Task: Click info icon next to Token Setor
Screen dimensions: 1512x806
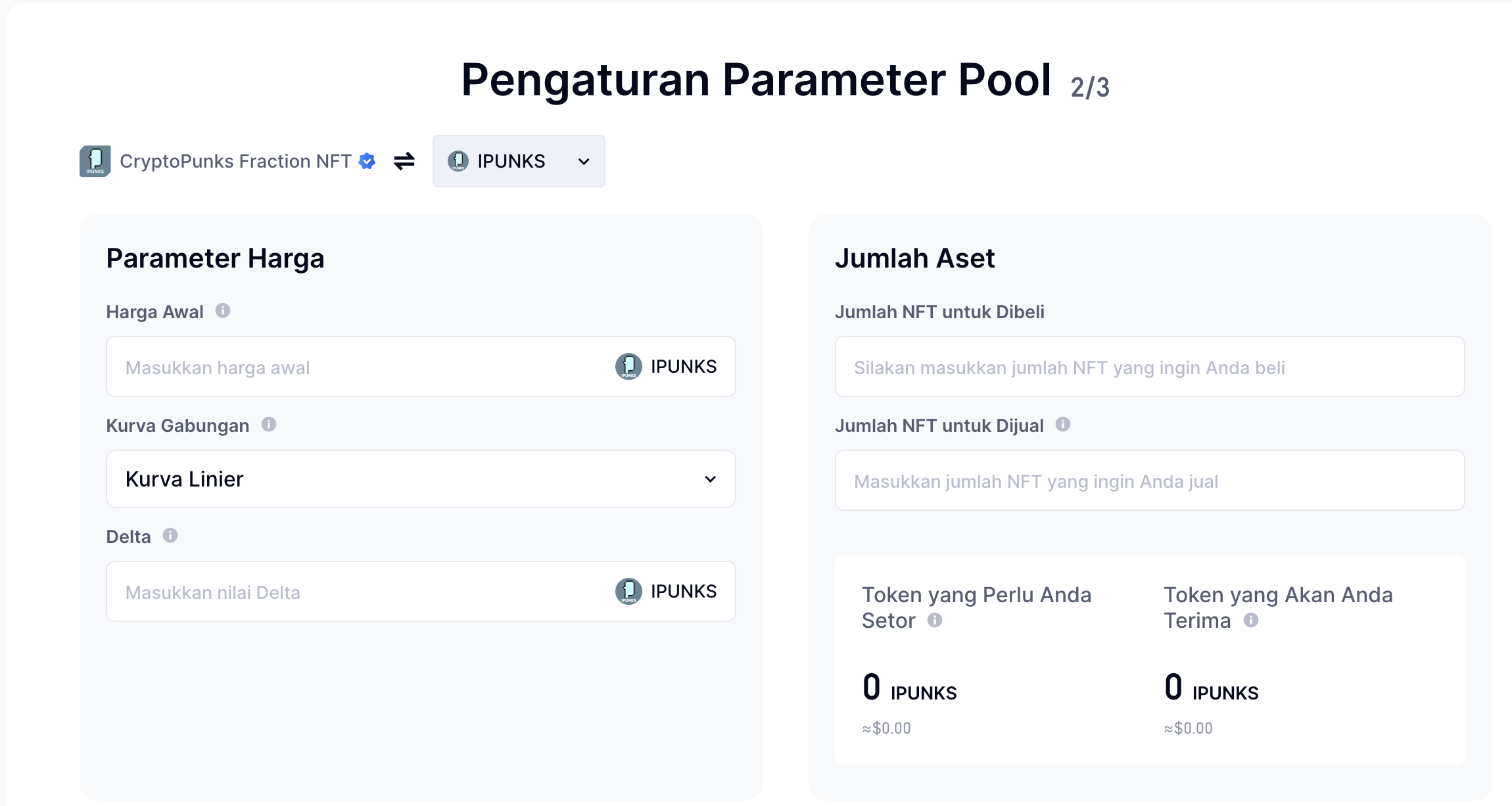Action: pos(935,620)
